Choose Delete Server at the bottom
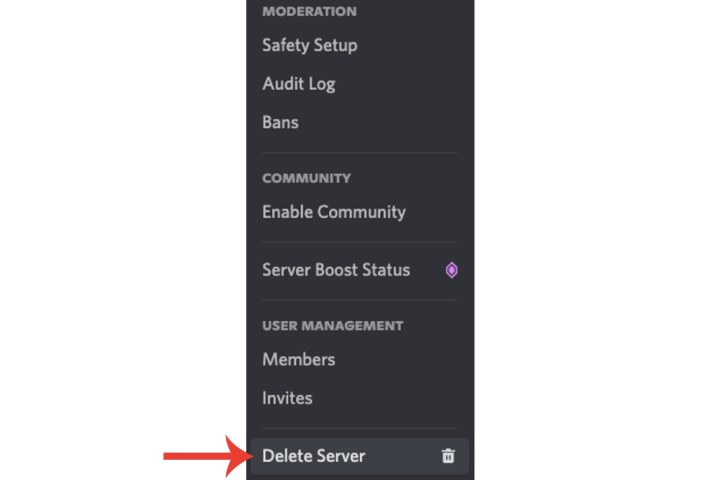The image size is (720, 480). [314, 456]
